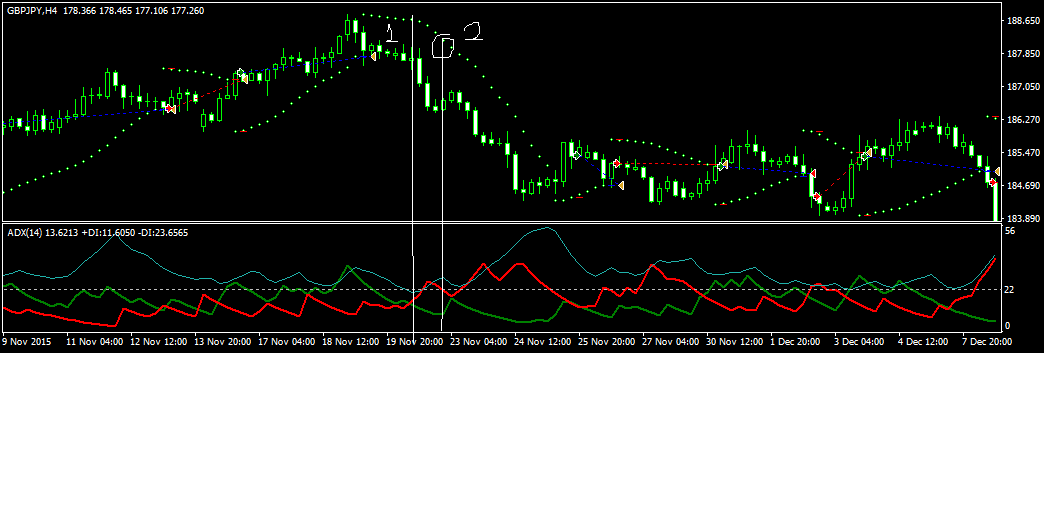Click the ADX level 22 scale label
This screenshot has width=1044, height=518.
point(1010,290)
